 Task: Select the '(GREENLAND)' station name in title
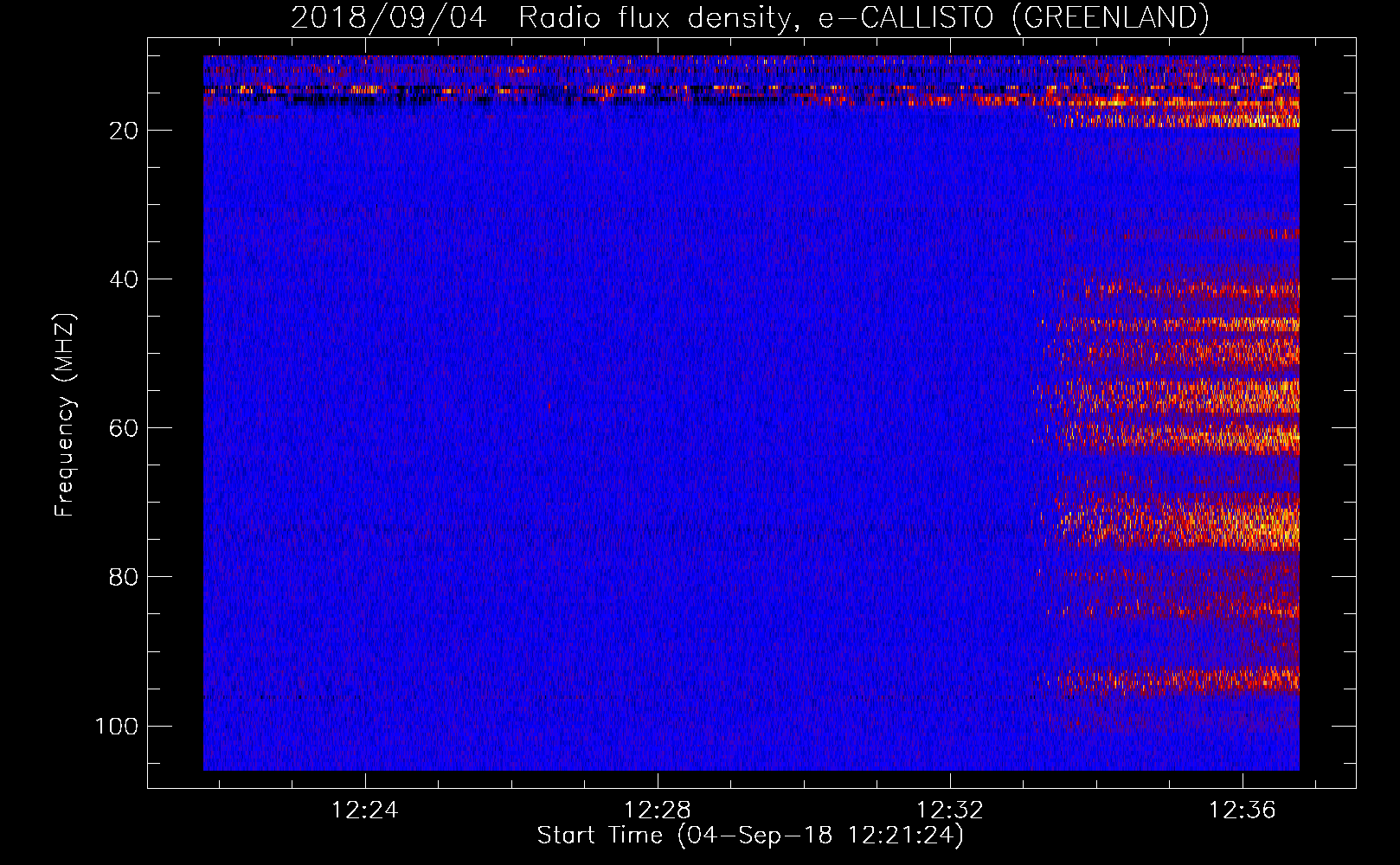pyautogui.click(x=1110, y=18)
